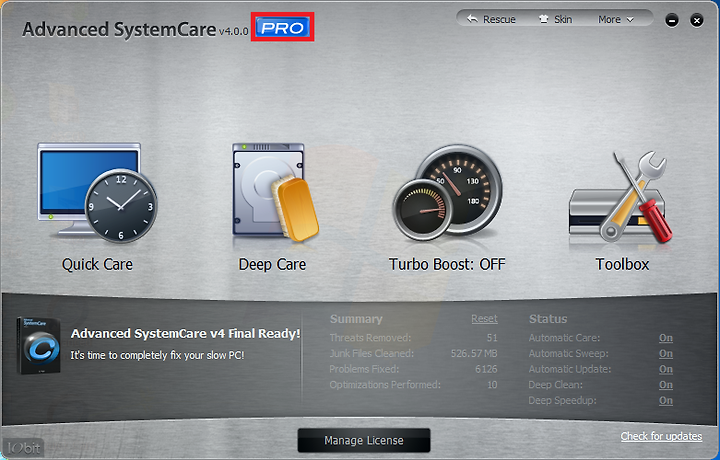Click the Summary heading
This screenshot has height=460, width=720.
coord(356,319)
